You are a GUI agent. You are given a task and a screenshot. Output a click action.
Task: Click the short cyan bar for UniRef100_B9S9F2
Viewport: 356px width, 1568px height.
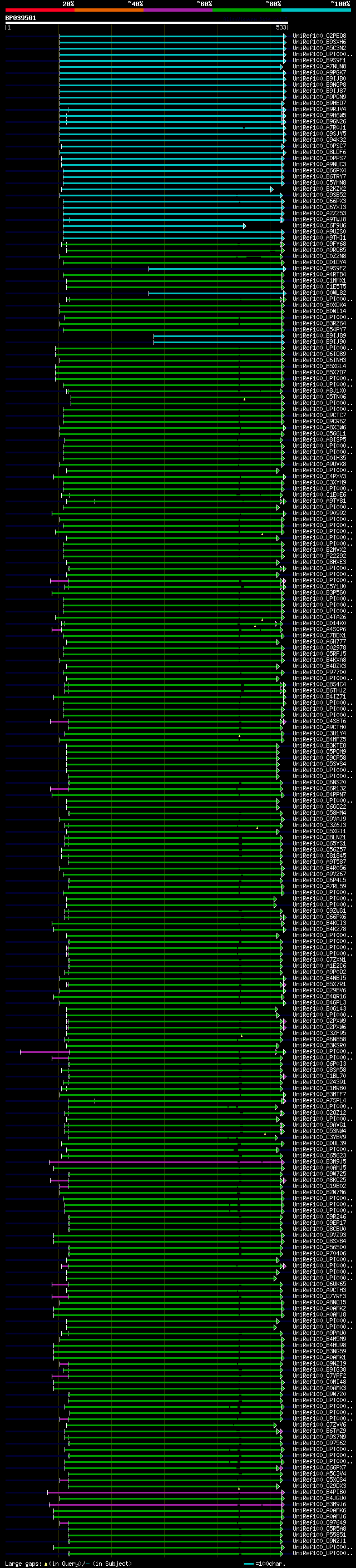[216, 269]
